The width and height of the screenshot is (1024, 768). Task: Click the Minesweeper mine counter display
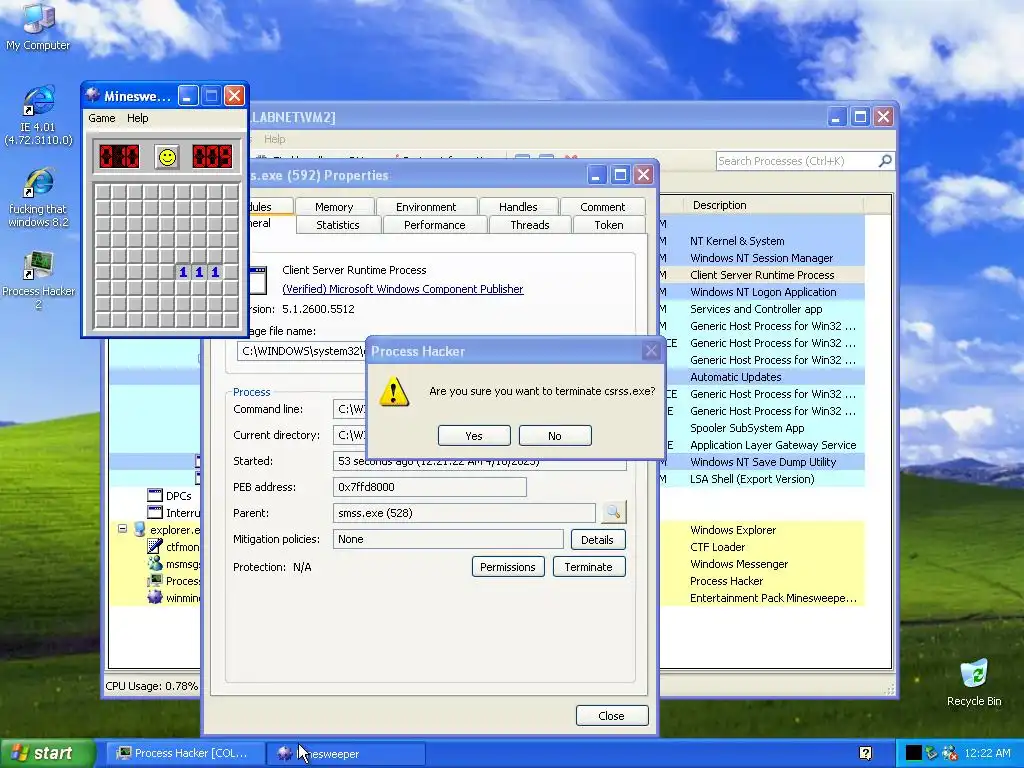pos(119,157)
